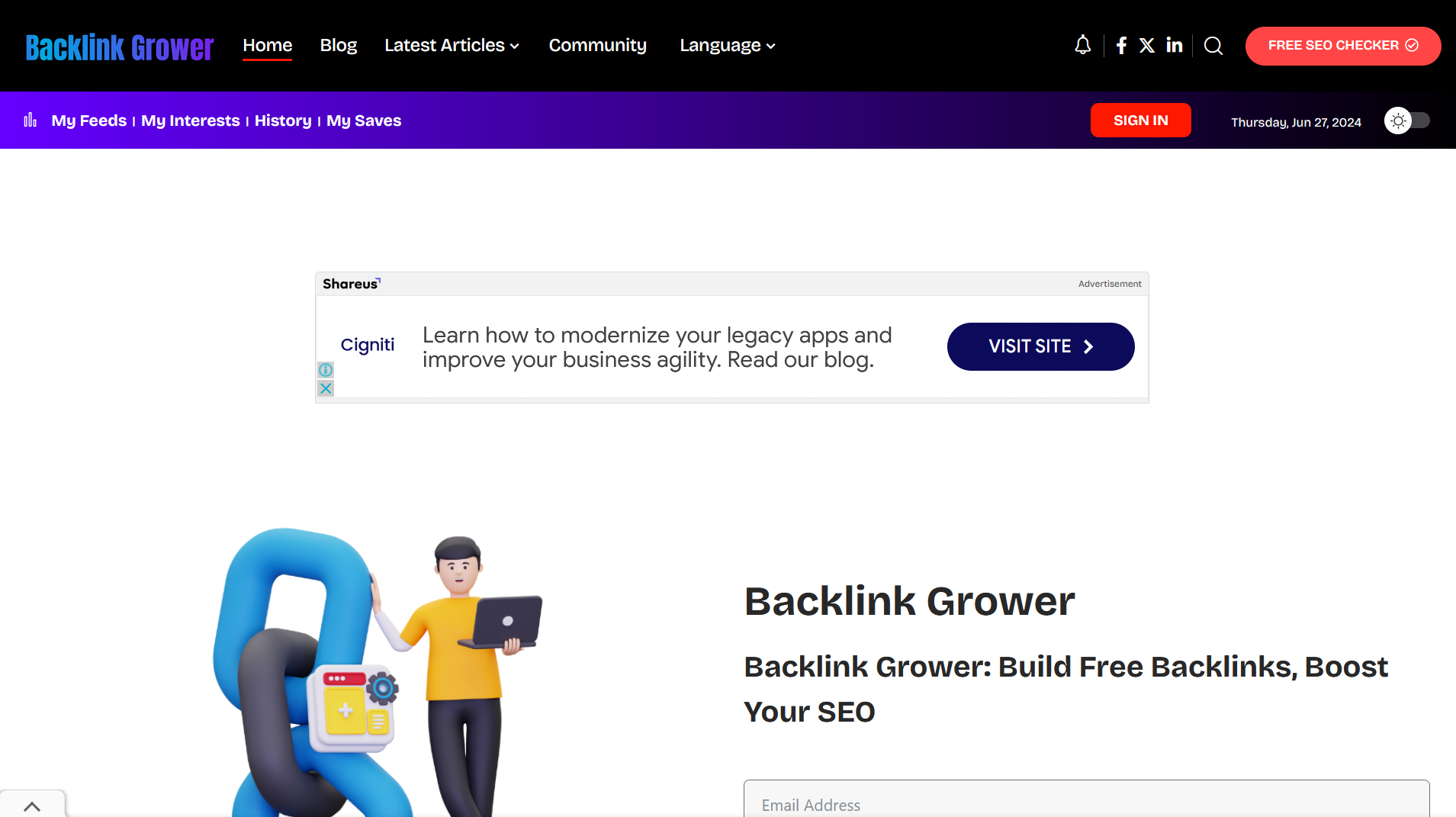Open the Community menu item

[x=598, y=46]
